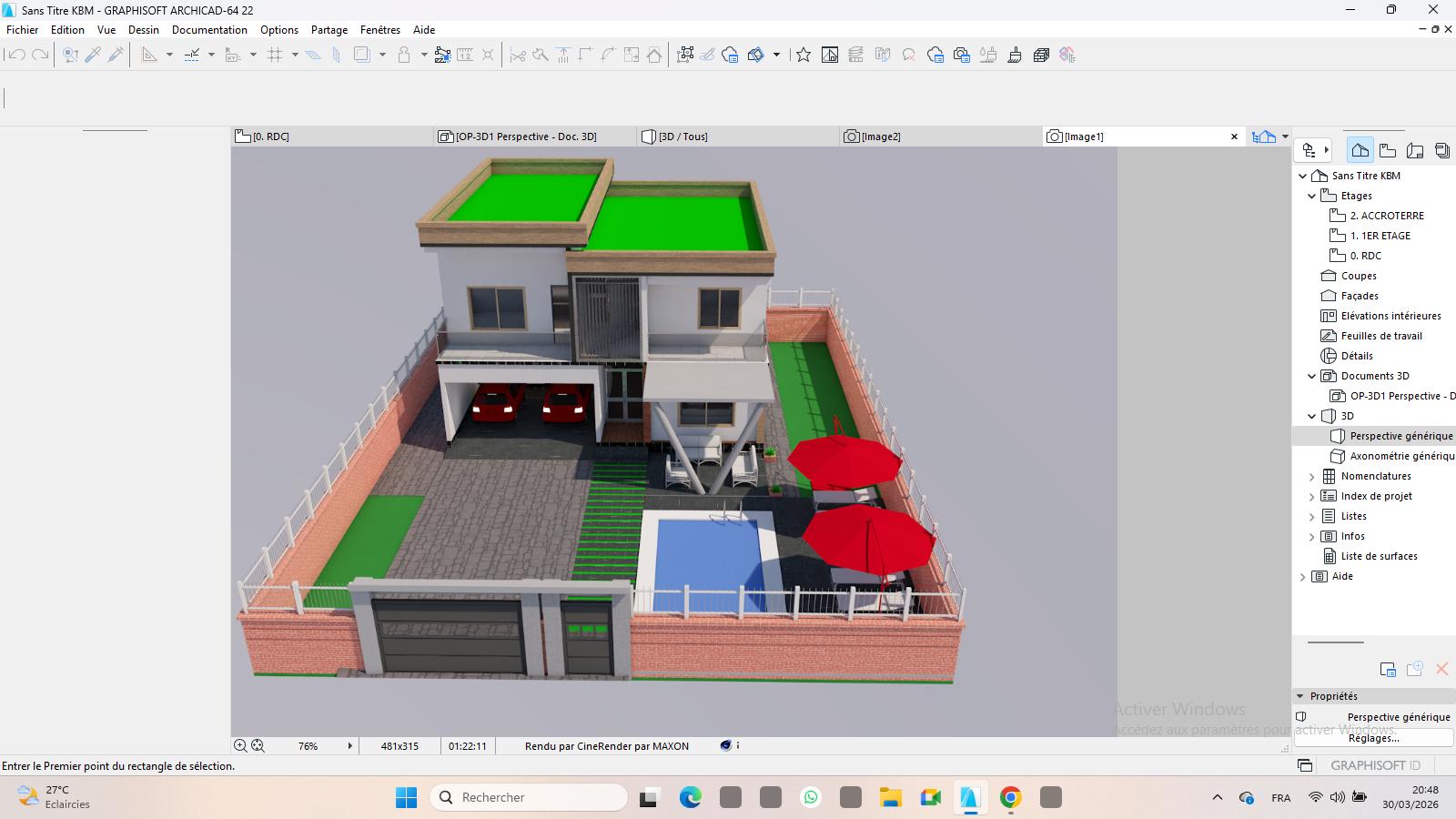Open the Documentation menu

coord(209,30)
